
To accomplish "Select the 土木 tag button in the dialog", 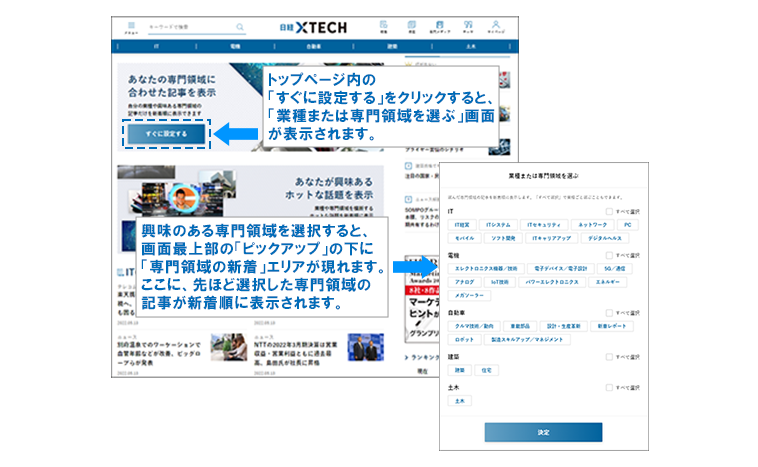I will coord(460,401).
